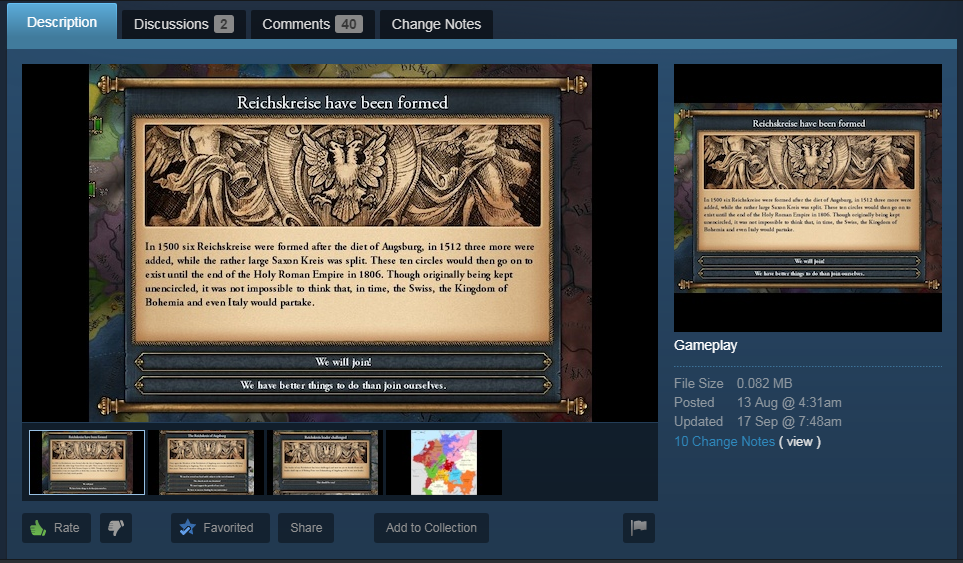The height and width of the screenshot is (563, 963).
Task: Click the large main screenshot preview
Action: [x=340, y=243]
